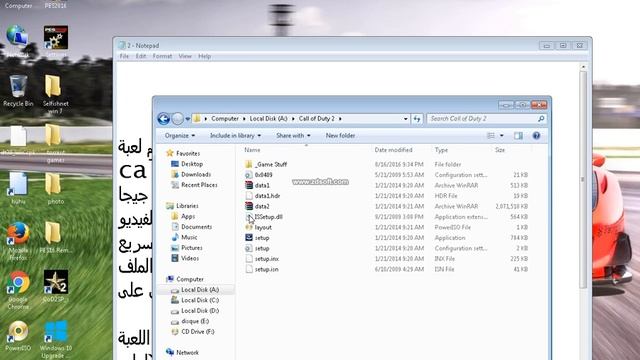Open the view options dropdown arrow

[502, 136]
